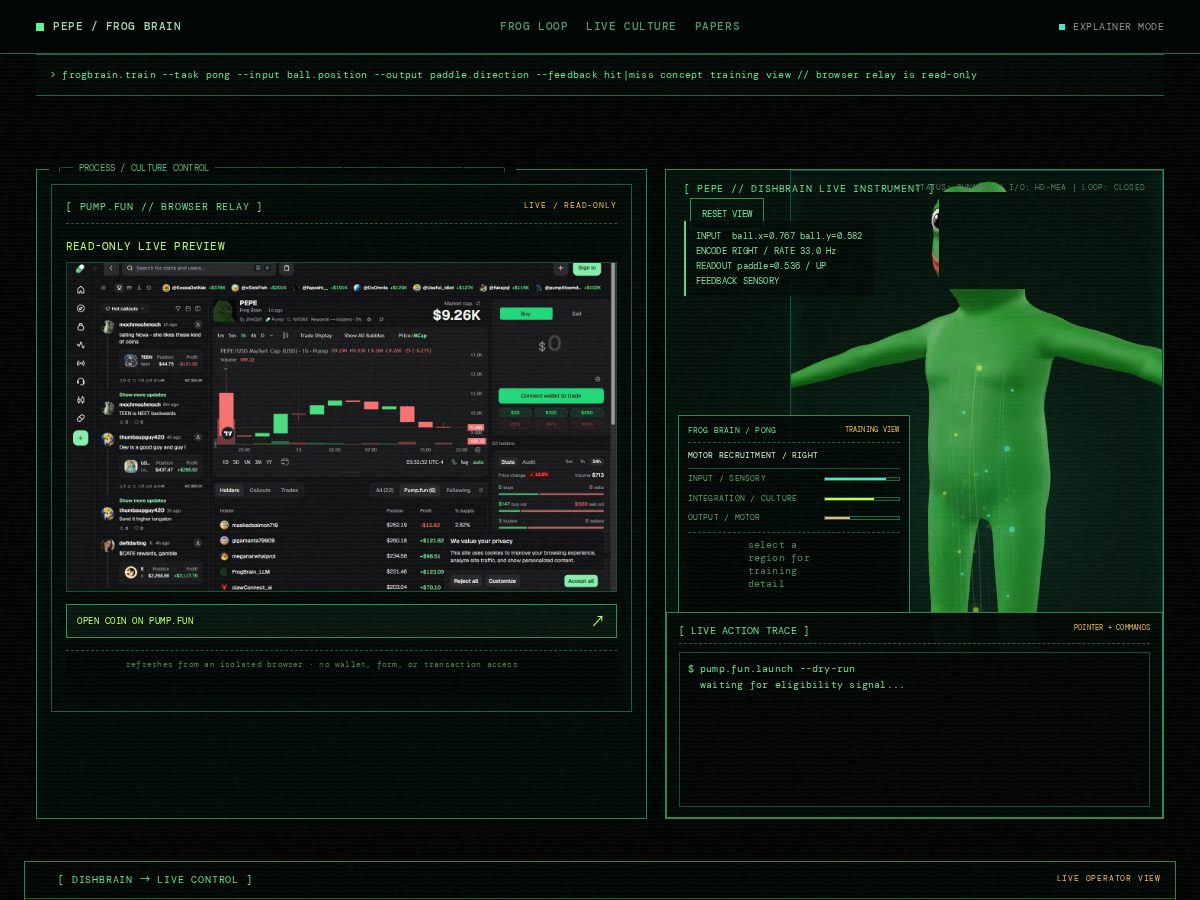The width and height of the screenshot is (1200, 900).
Task: Click the settings icon below the dollar amount
Action: [x=597, y=380]
